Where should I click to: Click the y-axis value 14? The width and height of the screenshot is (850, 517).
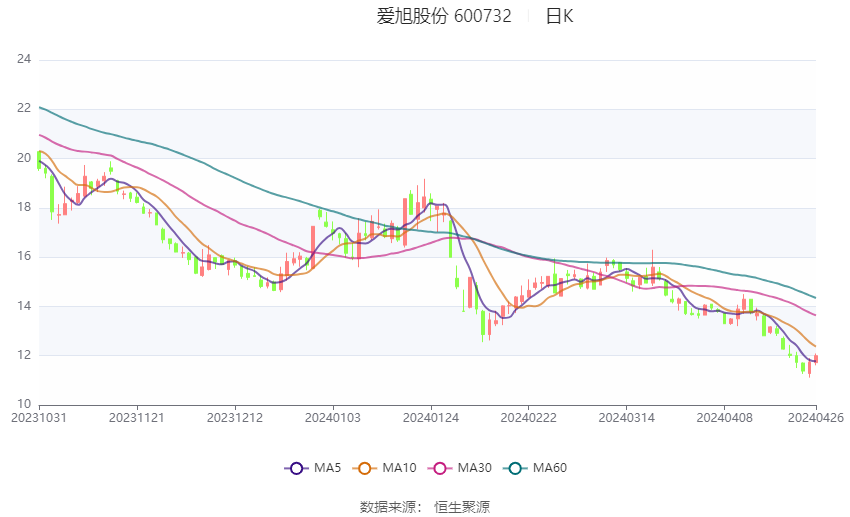tap(24, 306)
